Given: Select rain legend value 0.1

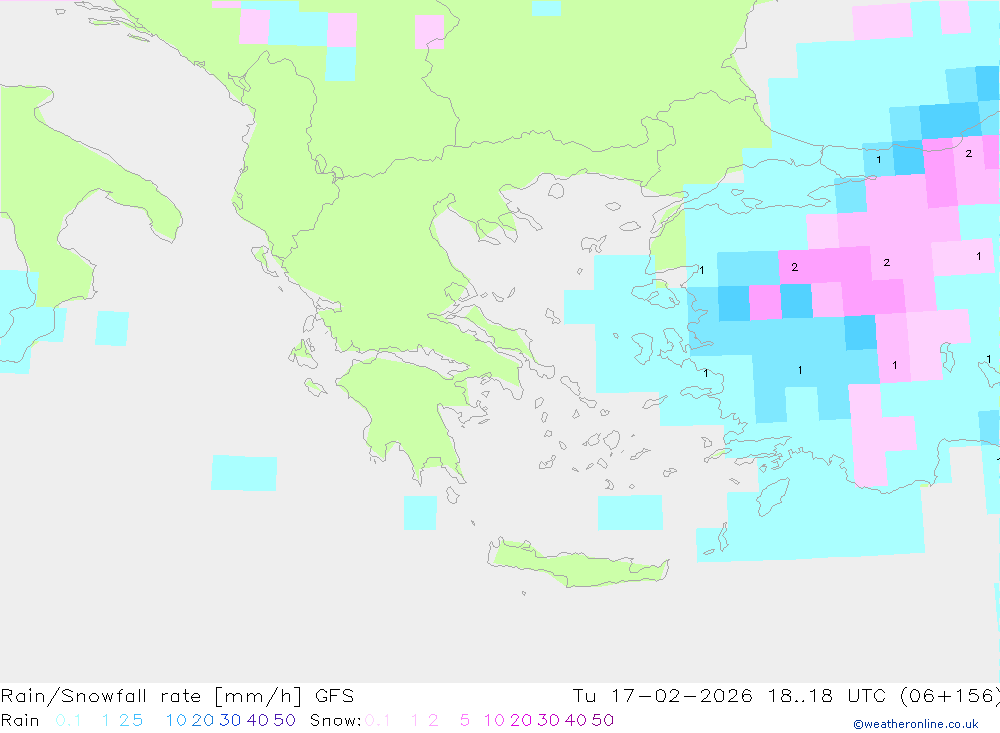Looking at the screenshot, I should coord(68,720).
